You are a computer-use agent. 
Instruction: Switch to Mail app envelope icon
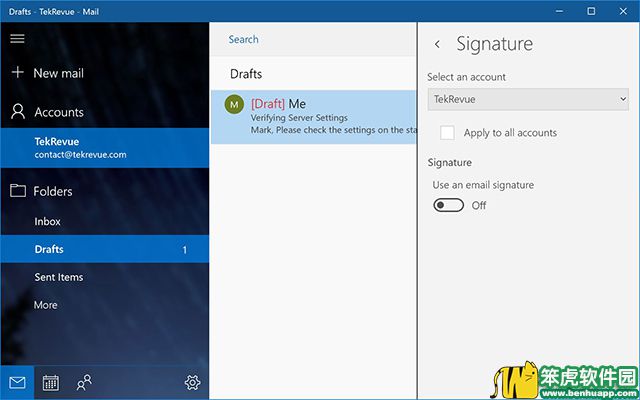pyautogui.click(x=17, y=382)
